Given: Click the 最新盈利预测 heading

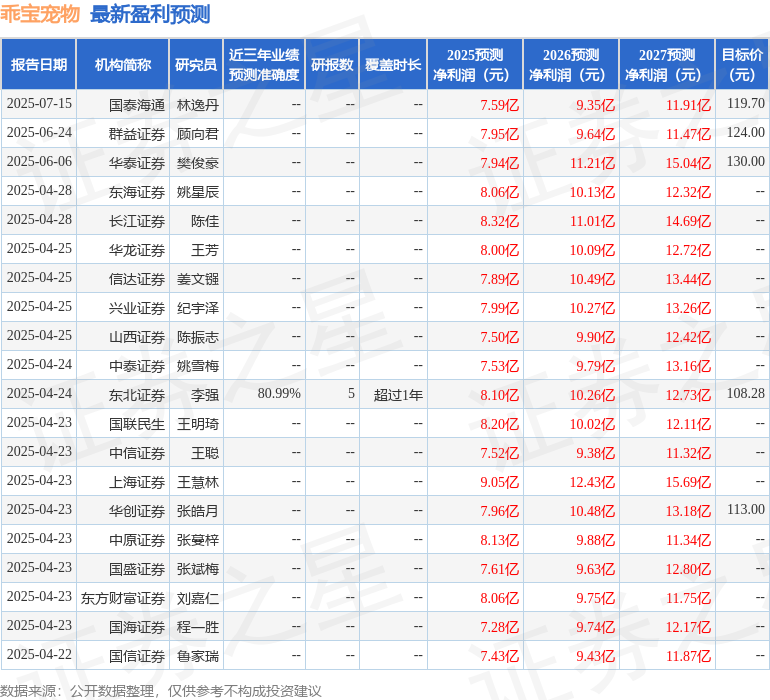Looking at the screenshot, I should tap(150, 14).
